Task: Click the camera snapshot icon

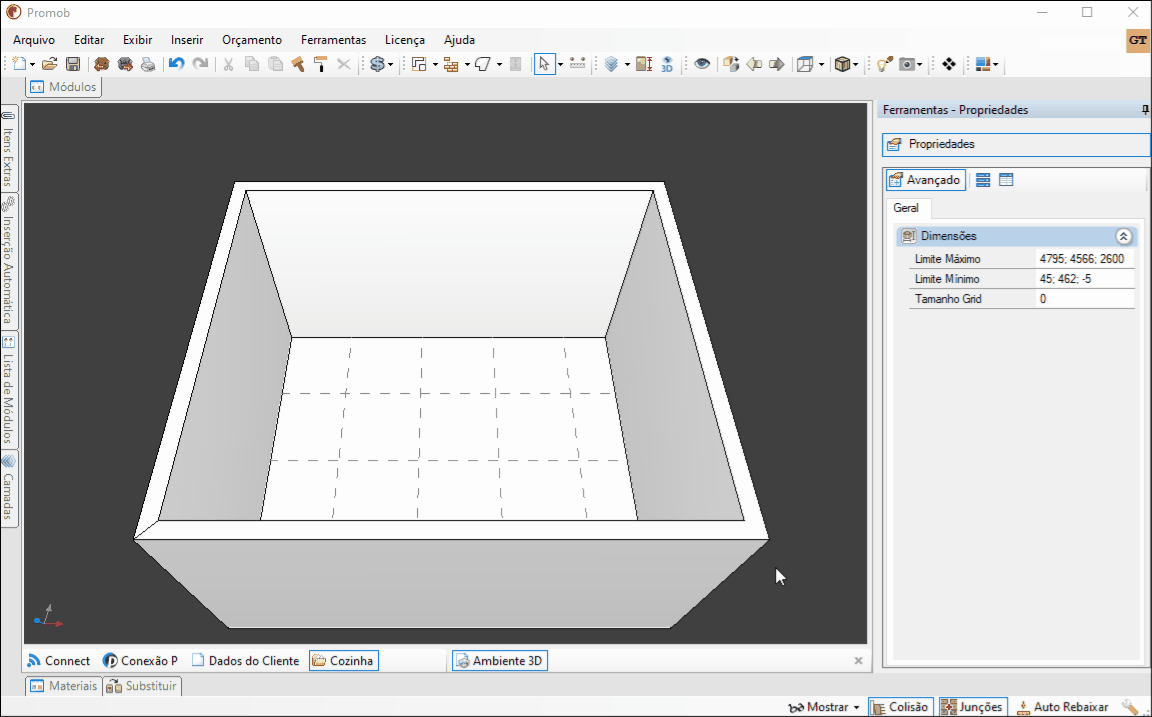Action: coord(907,65)
